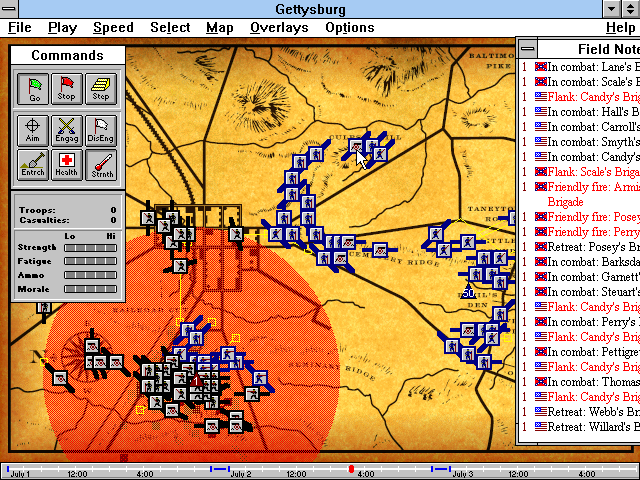Click 'In combat: Hall's' field note
This screenshot has width=640, height=480.
click(580, 111)
